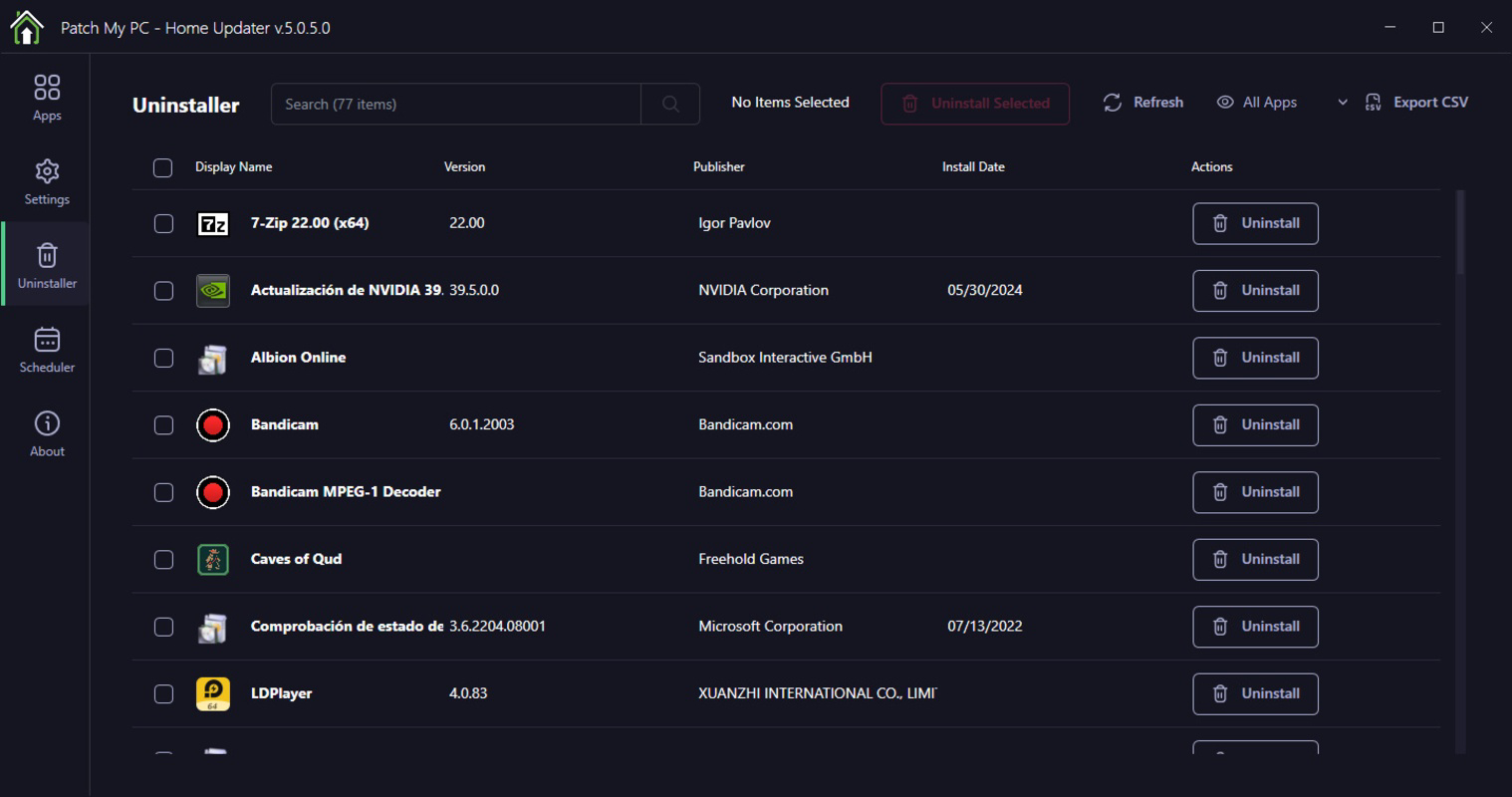This screenshot has height=797, width=1512.
Task: Expand the All Apps filter chevron
Action: (1343, 103)
